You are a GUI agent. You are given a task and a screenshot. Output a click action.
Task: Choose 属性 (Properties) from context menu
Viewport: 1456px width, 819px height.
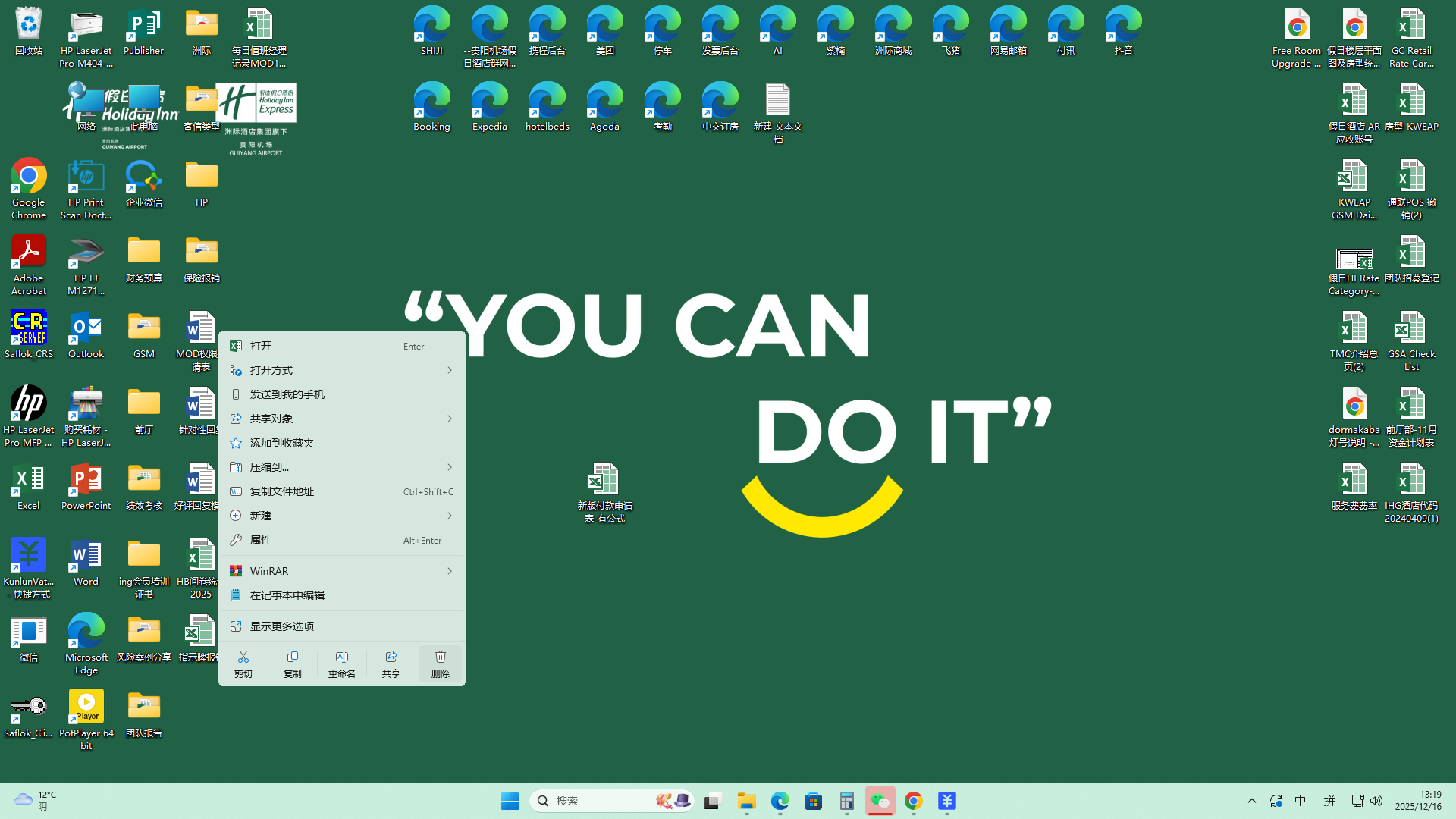point(261,540)
